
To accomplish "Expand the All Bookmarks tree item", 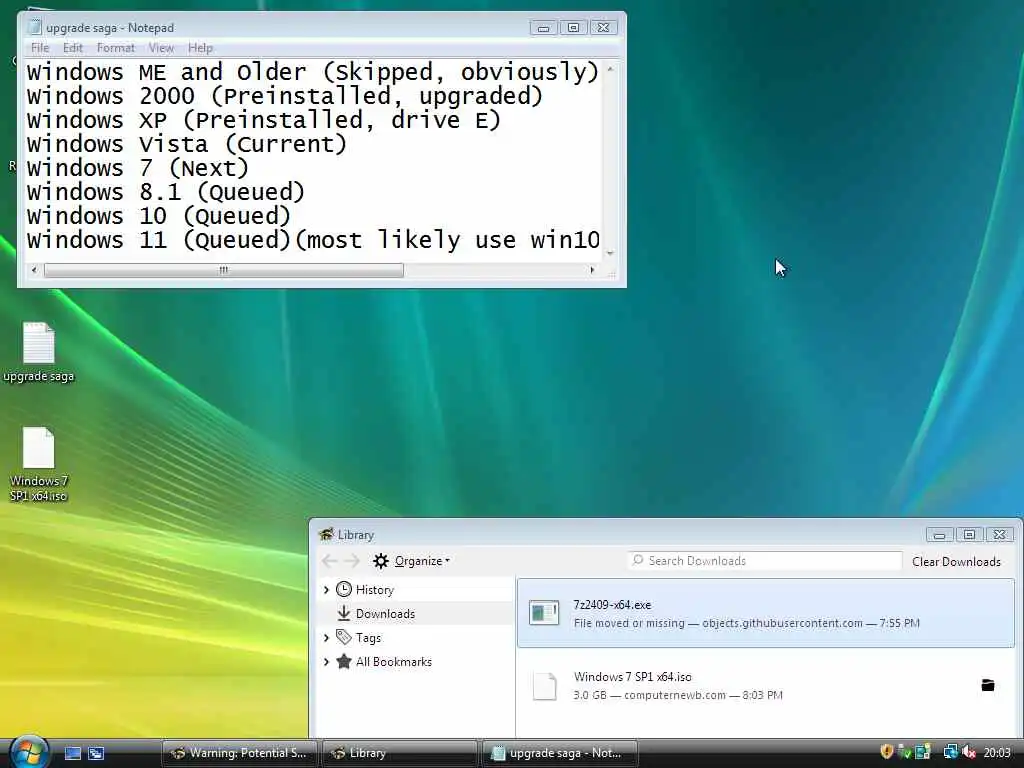I will point(327,662).
